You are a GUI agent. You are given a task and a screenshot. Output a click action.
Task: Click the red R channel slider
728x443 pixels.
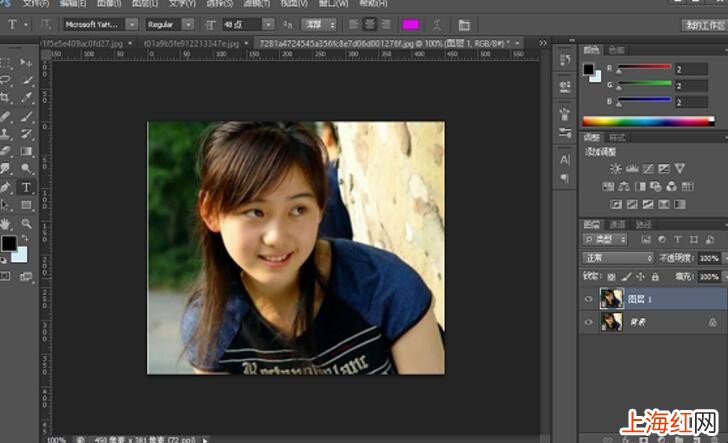pos(644,68)
